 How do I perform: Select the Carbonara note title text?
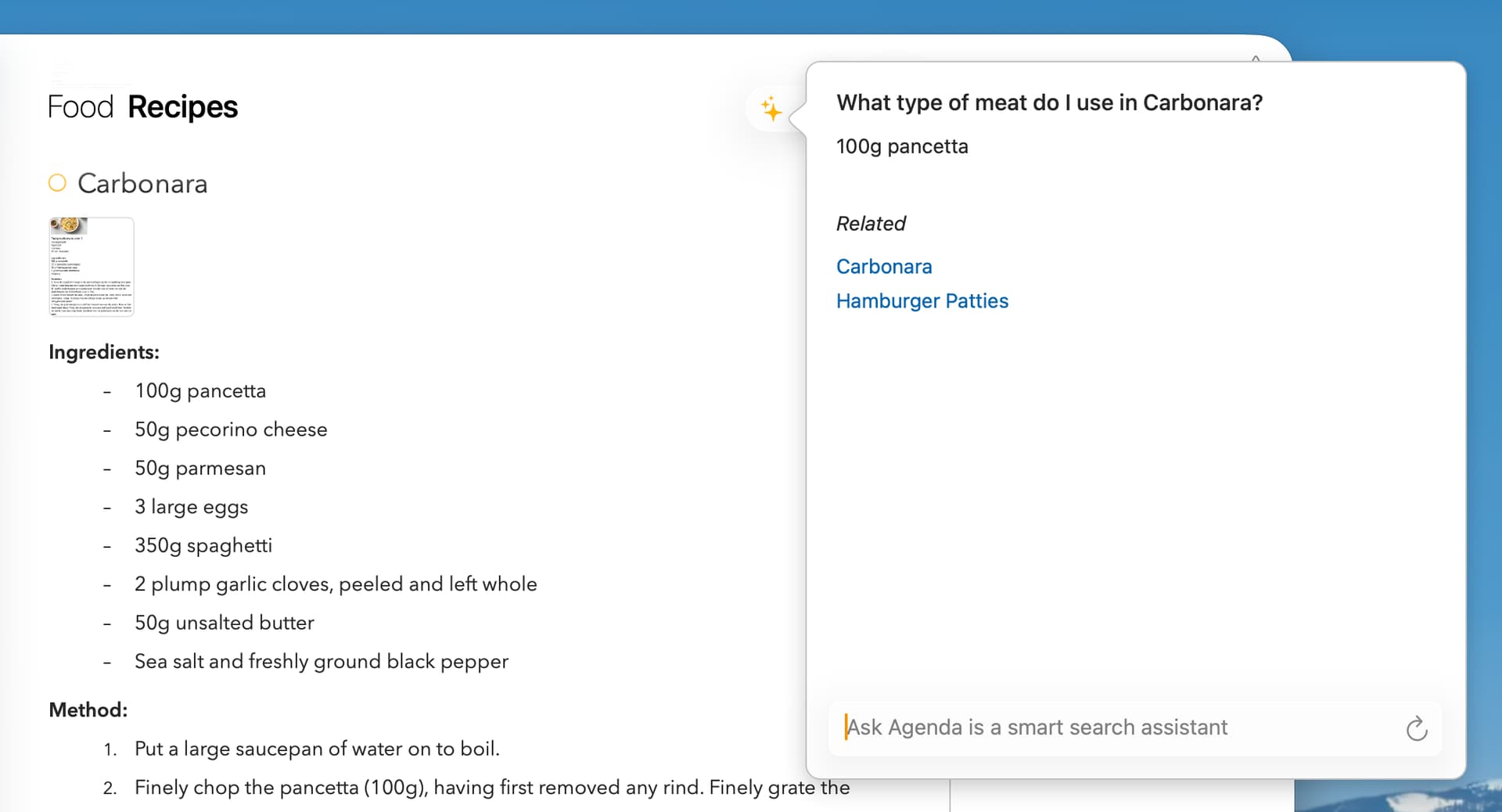[142, 184]
